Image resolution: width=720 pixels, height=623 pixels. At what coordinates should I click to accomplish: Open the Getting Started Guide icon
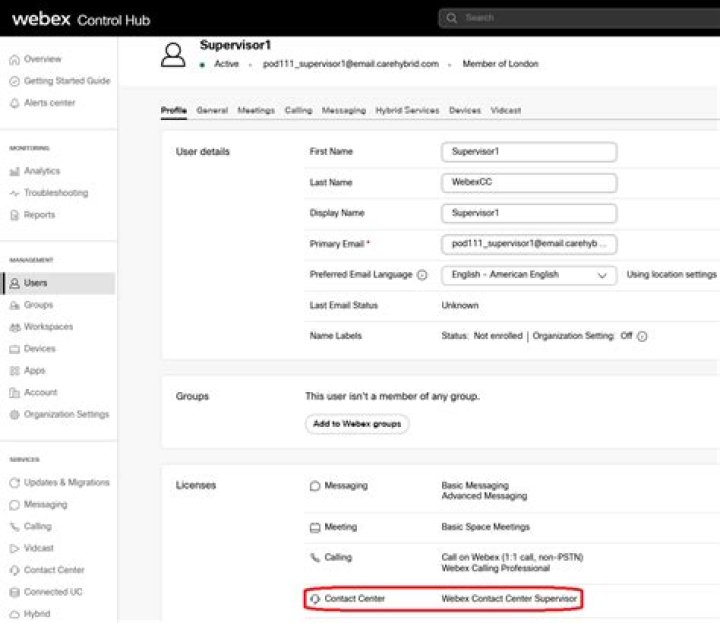click(15, 81)
